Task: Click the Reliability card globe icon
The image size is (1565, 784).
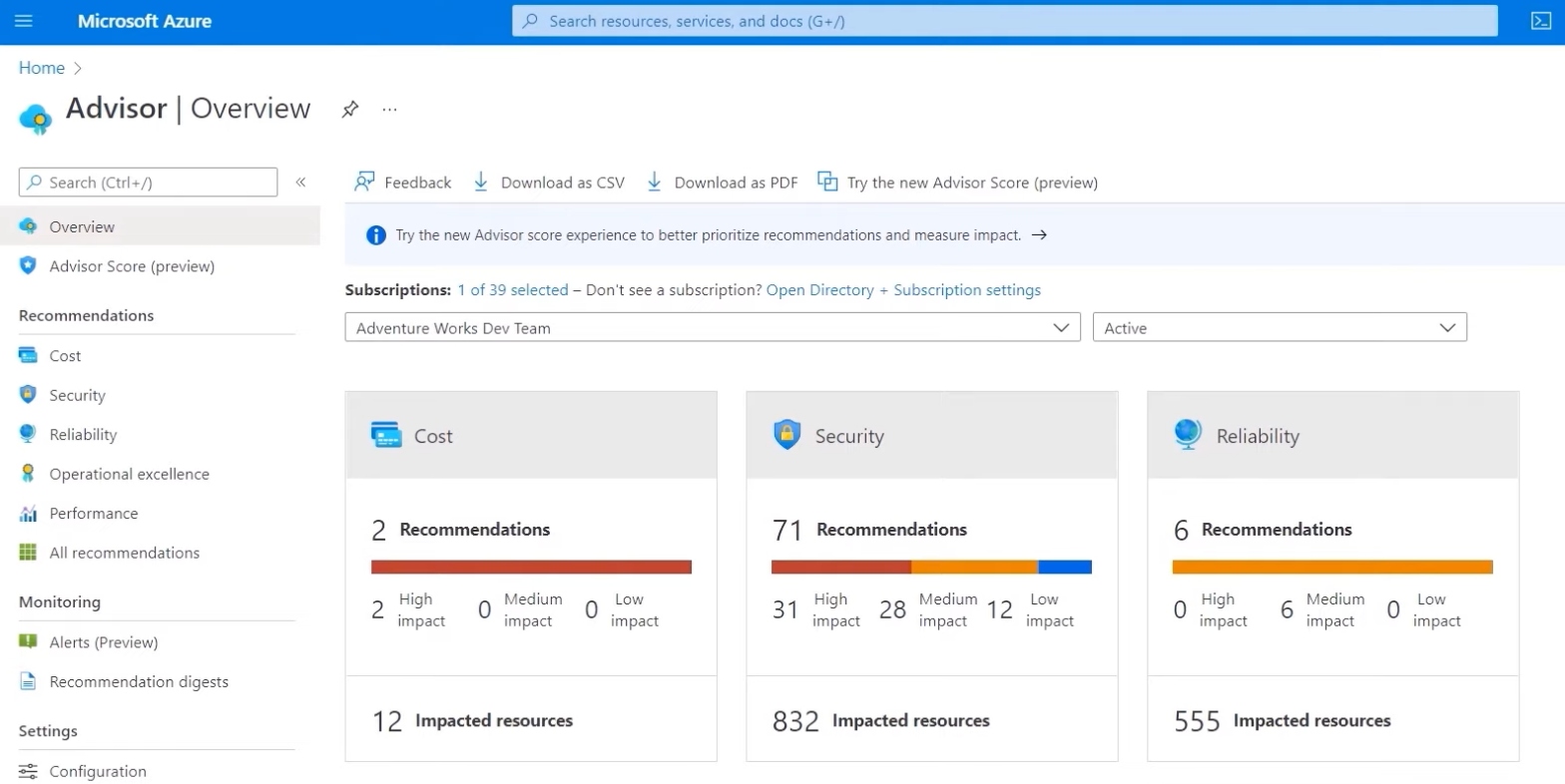Action: tap(1188, 435)
